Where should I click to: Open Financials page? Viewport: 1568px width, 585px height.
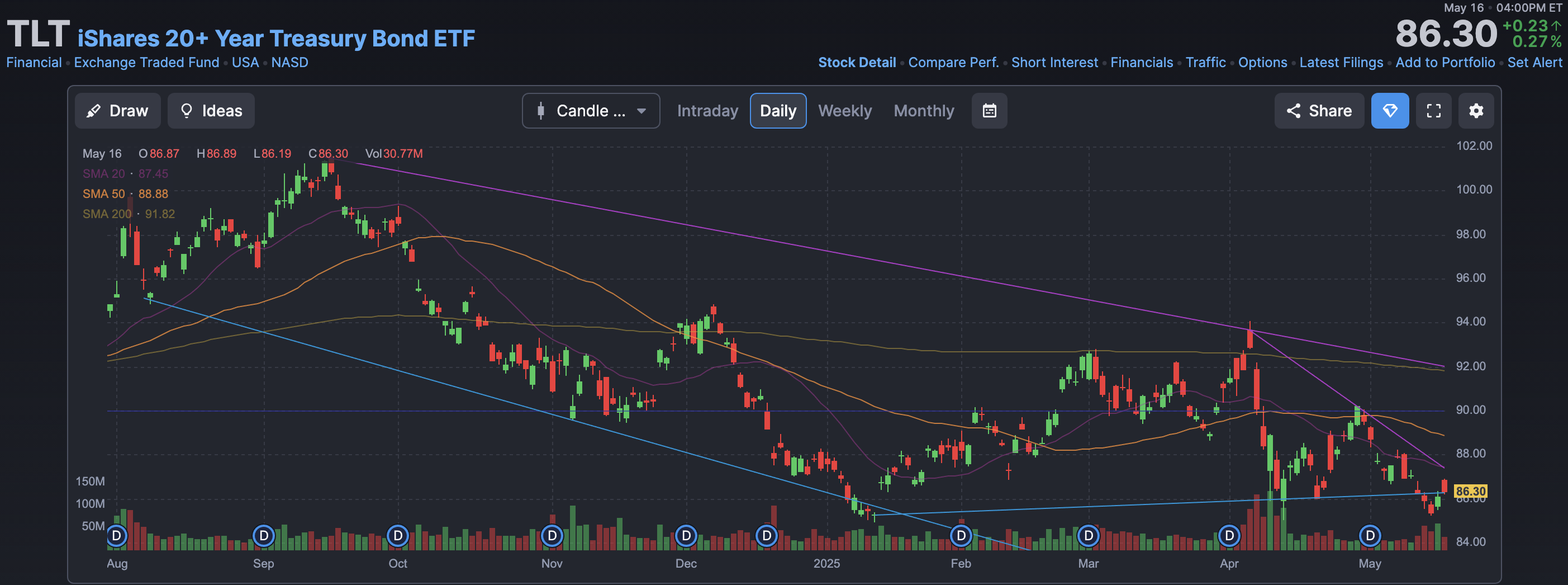(1142, 62)
